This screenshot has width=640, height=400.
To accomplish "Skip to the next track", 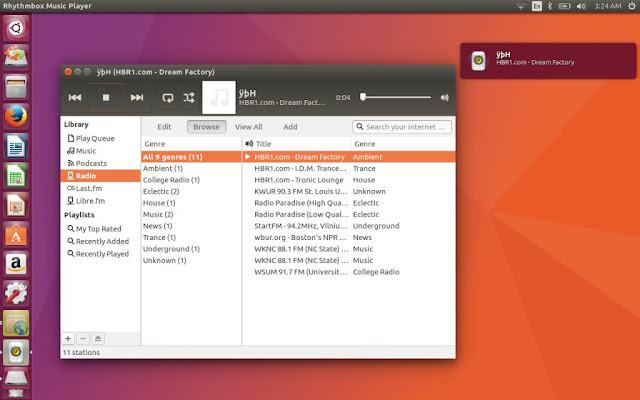I will [137, 98].
